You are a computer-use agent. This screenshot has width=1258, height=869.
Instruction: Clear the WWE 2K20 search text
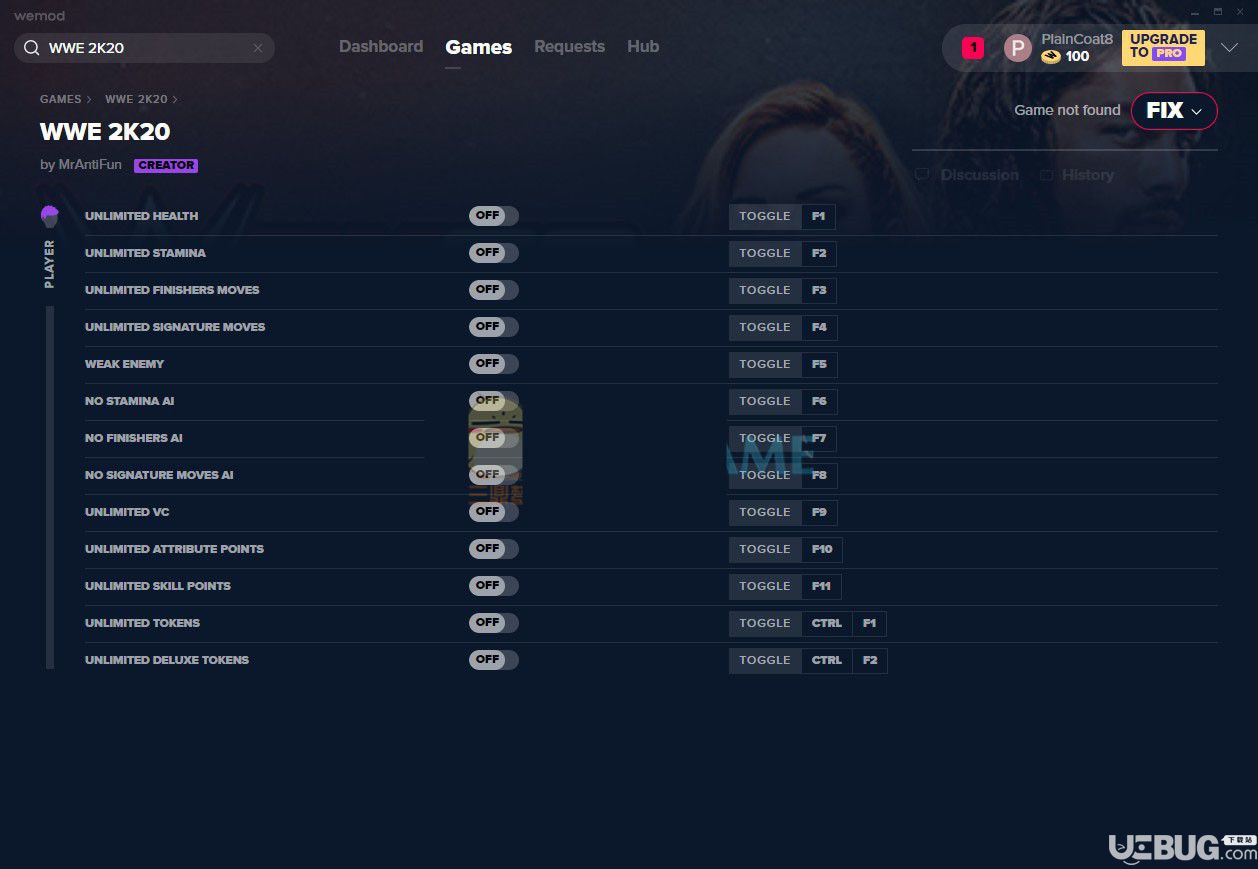click(x=257, y=48)
